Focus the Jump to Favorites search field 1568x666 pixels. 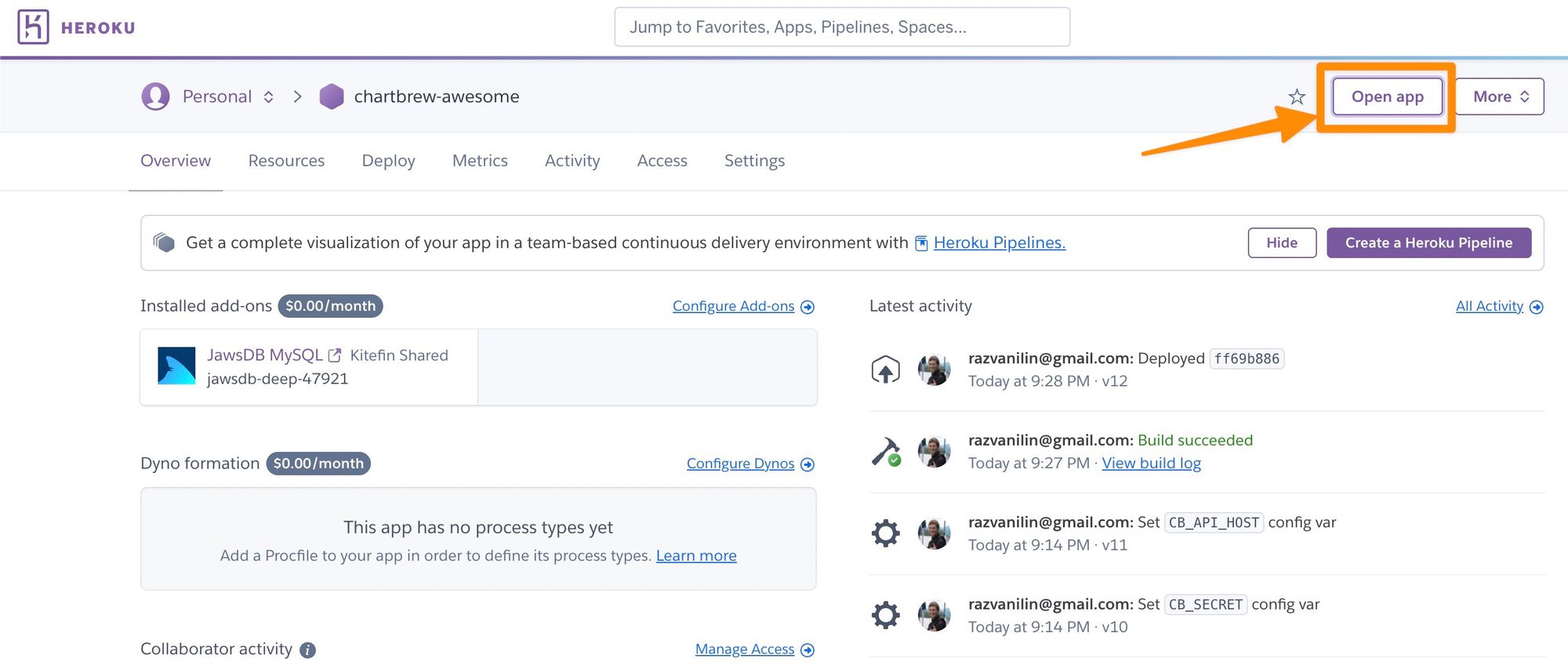[x=842, y=27]
